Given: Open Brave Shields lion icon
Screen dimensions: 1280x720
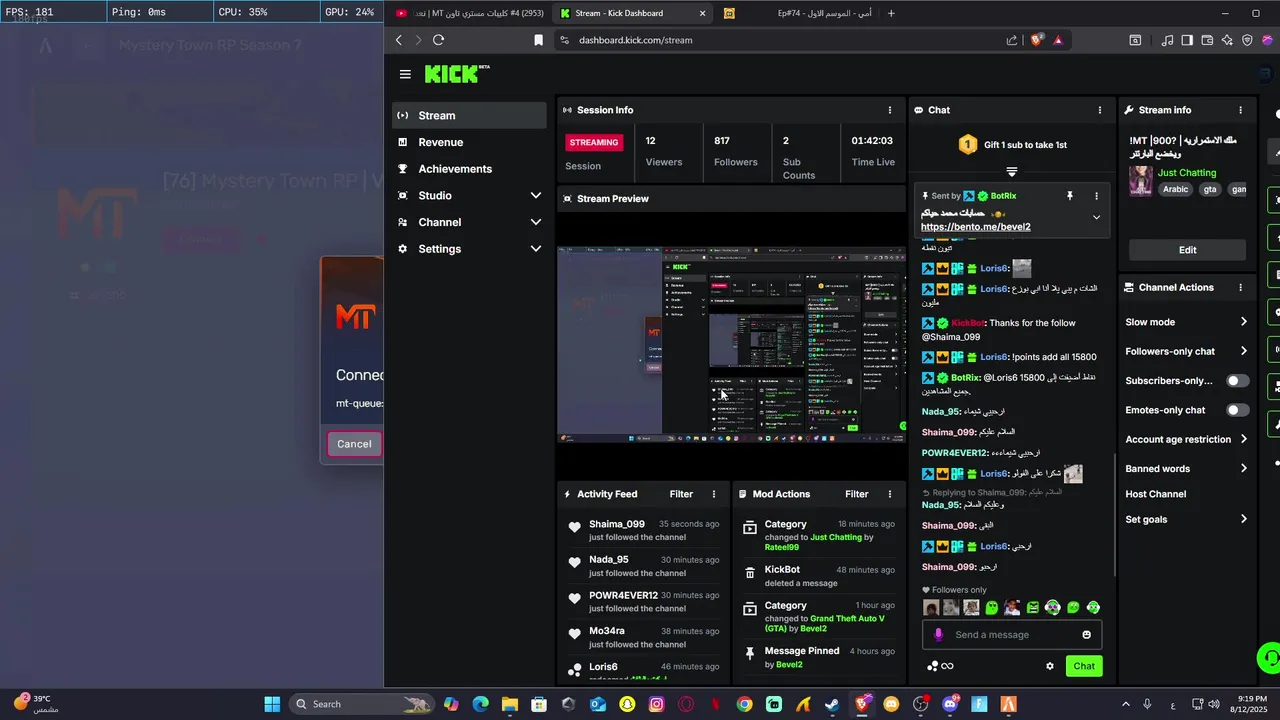Looking at the screenshot, I should 1037,40.
